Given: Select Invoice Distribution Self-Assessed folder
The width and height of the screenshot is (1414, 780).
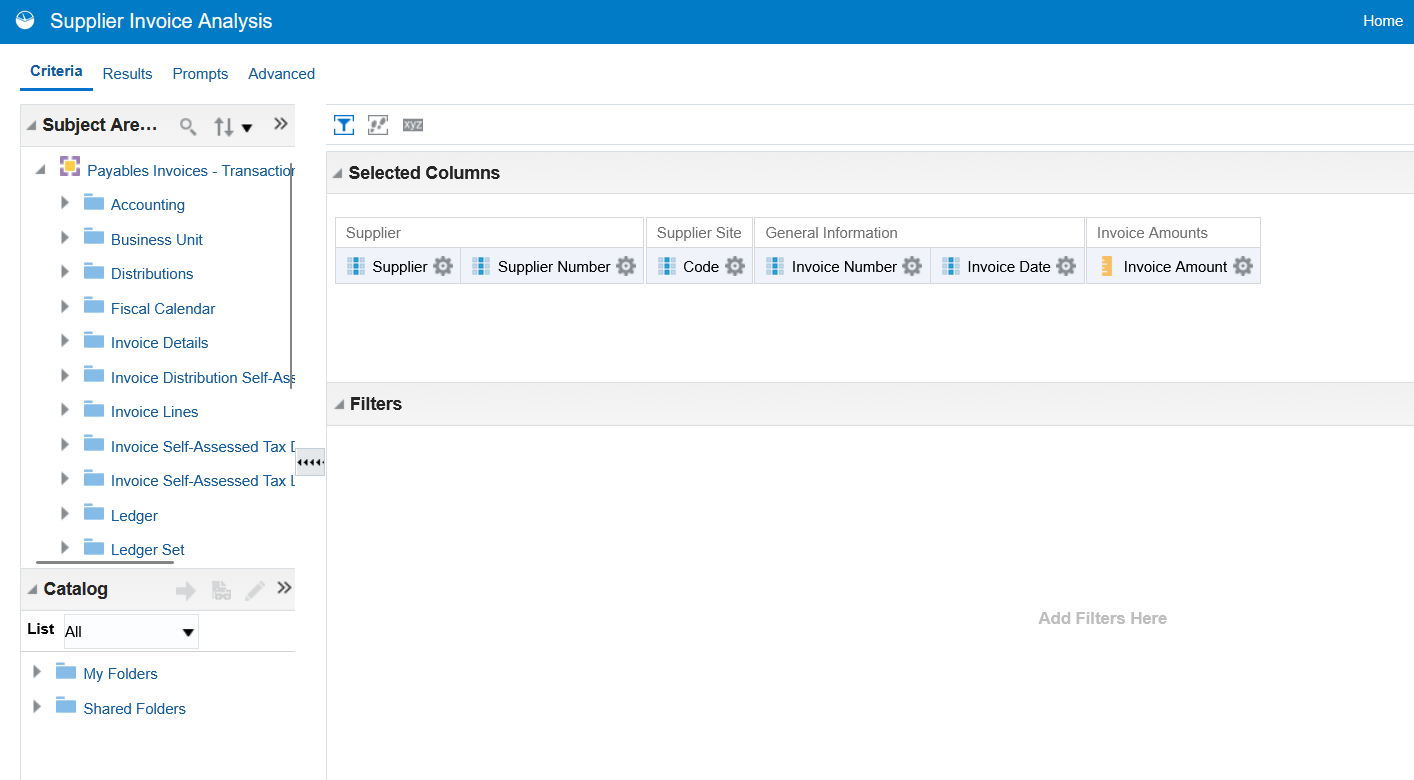Looking at the screenshot, I should pyautogui.click(x=203, y=378).
